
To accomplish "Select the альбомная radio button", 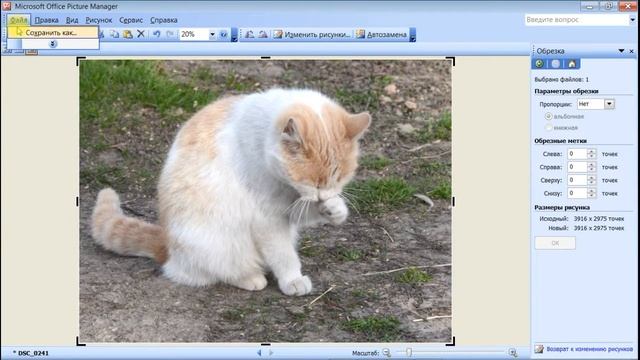I will click(x=549, y=116).
